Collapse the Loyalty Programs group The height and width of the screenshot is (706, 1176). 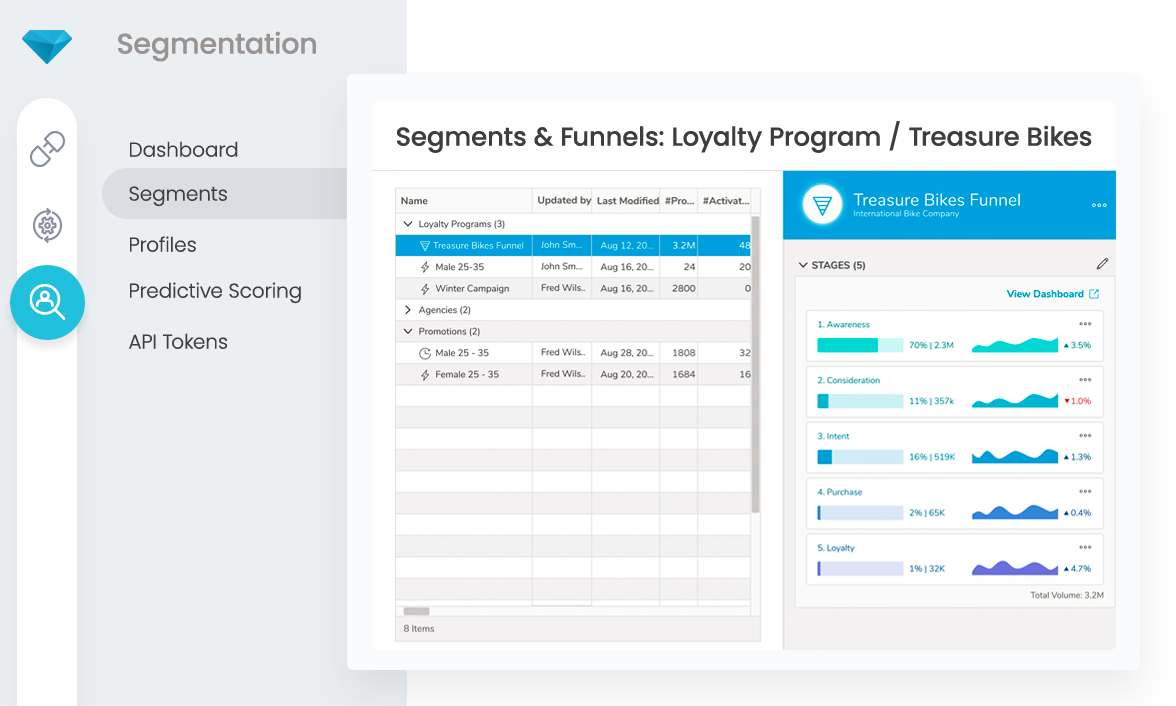click(408, 224)
